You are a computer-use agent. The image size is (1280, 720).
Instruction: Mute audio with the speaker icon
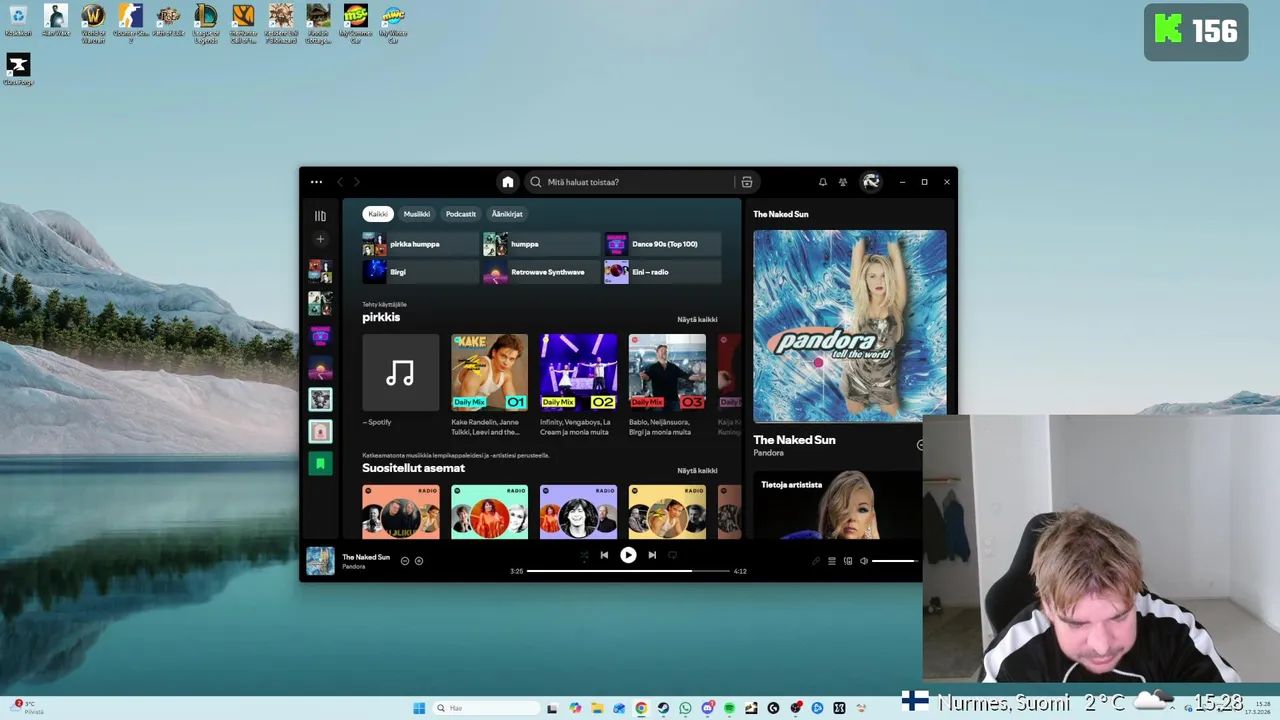(x=864, y=561)
